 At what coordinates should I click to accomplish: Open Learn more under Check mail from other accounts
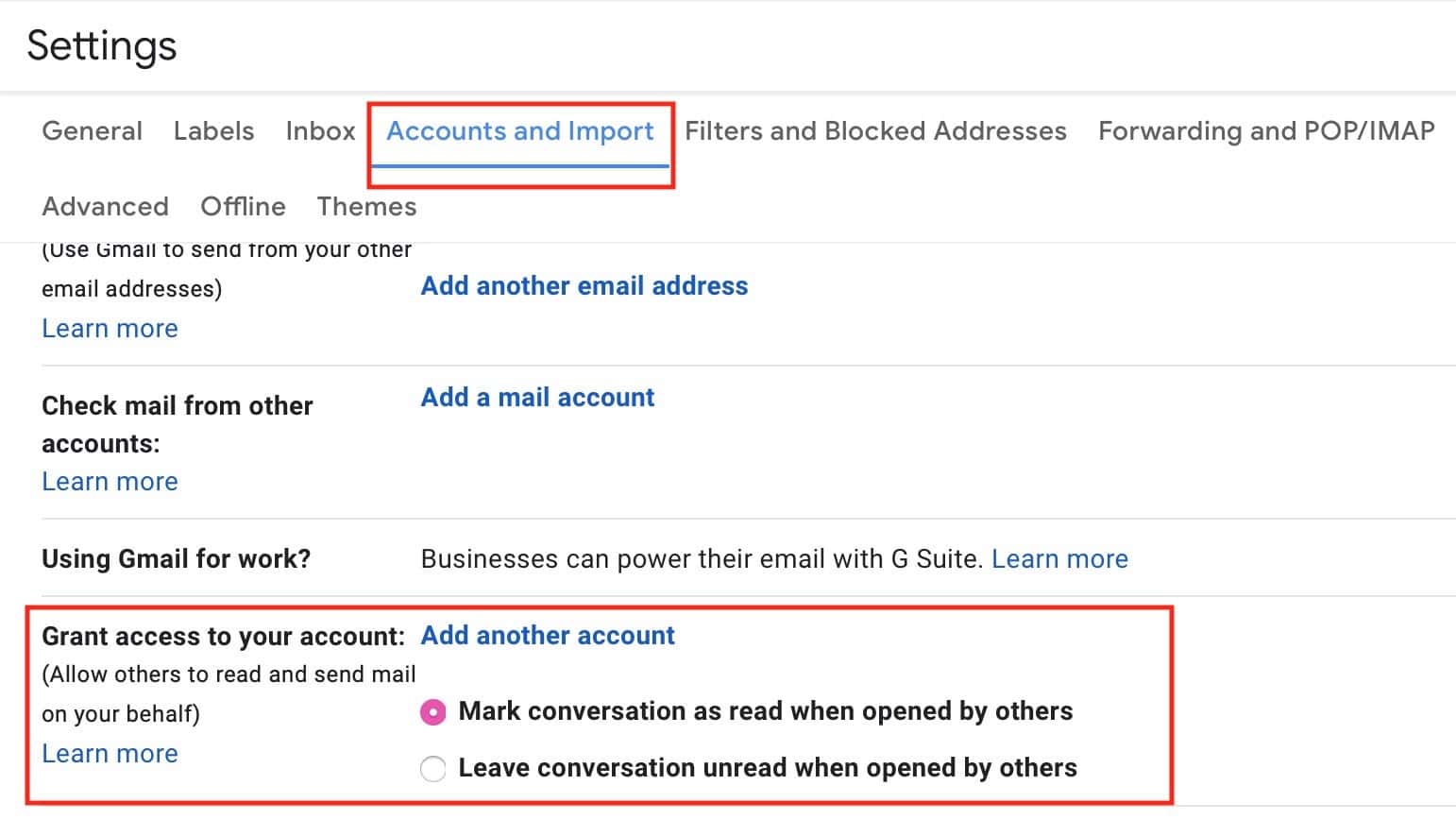tap(110, 481)
